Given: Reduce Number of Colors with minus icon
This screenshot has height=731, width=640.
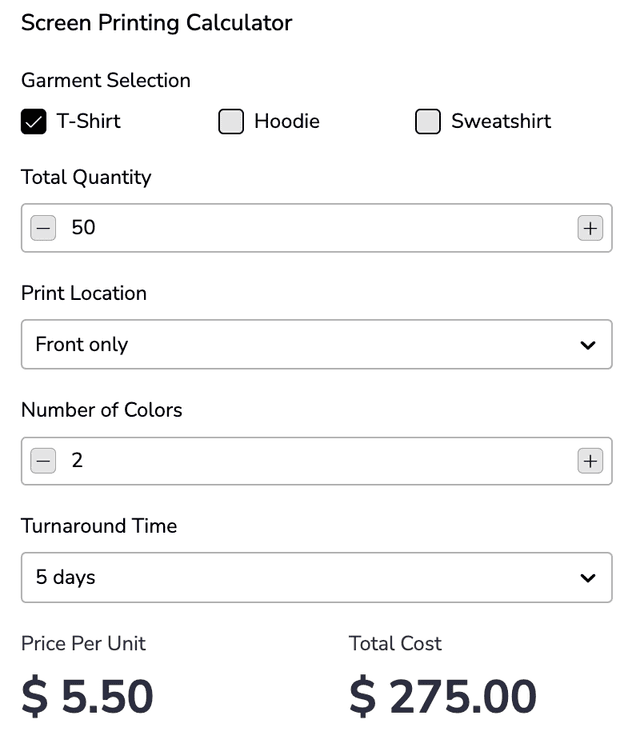Looking at the screenshot, I should pos(43,461).
